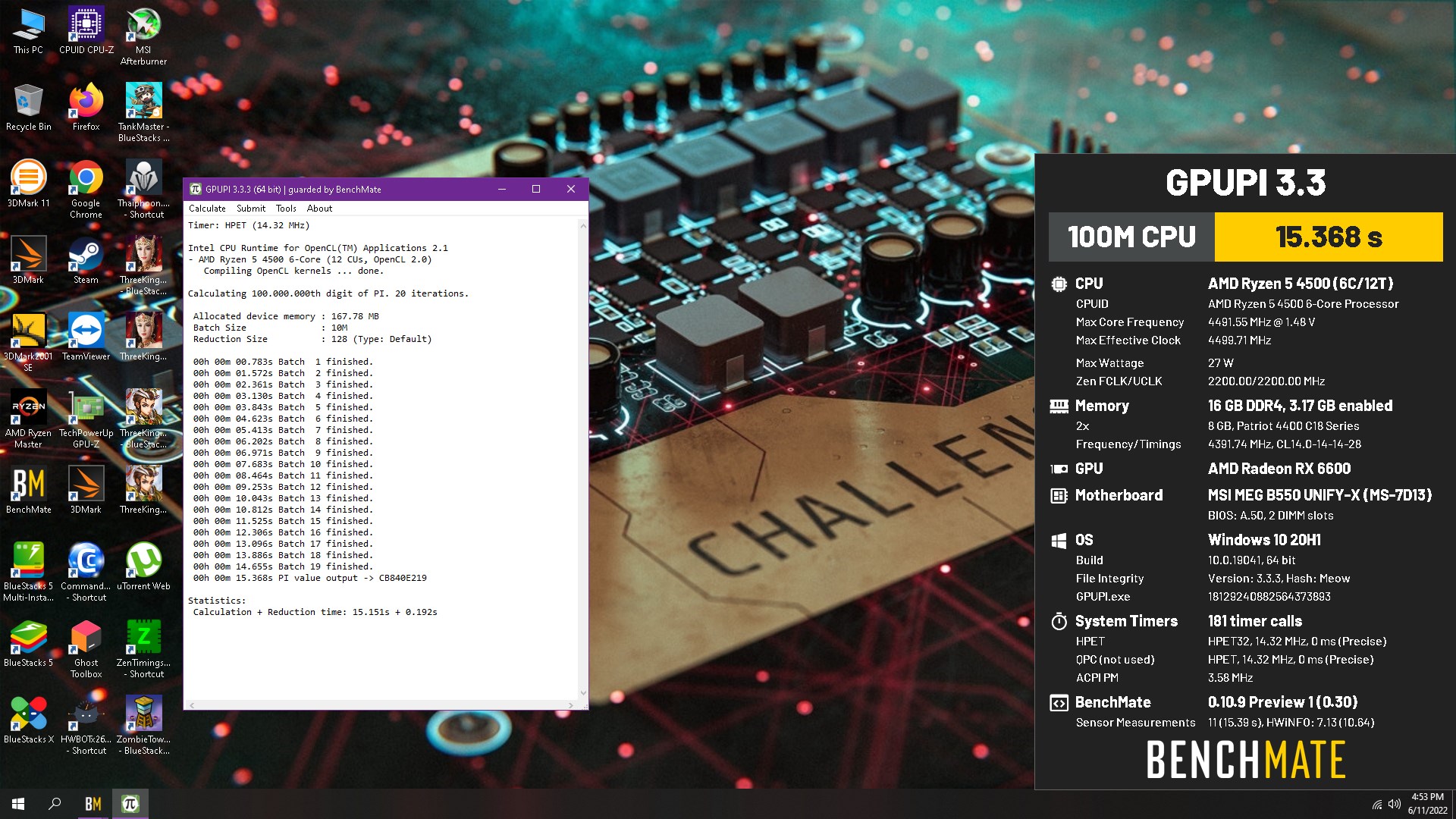Click the GPUPI vertical scrollbar up arrow
This screenshot has width=1456, height=819.
583,225
